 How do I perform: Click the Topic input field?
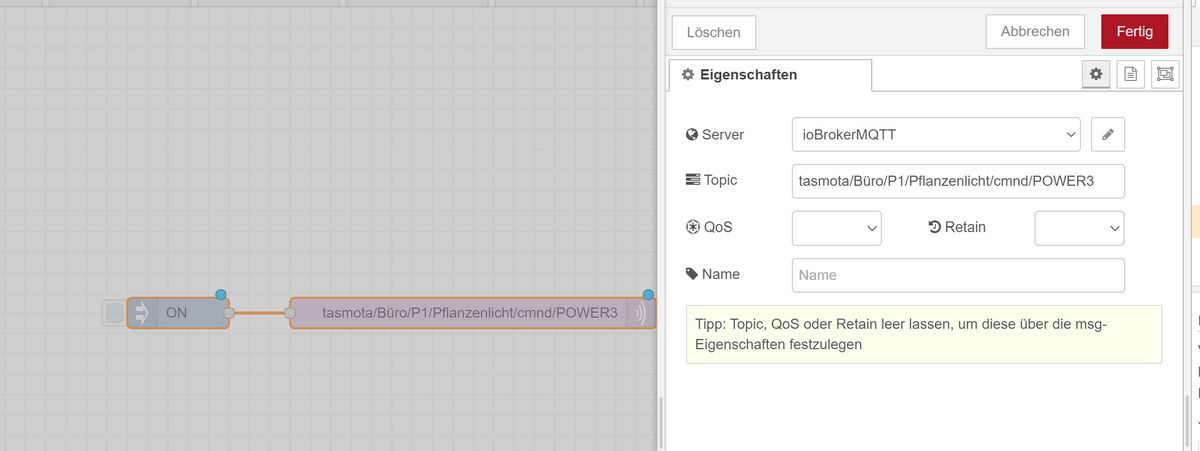(958, 181)
